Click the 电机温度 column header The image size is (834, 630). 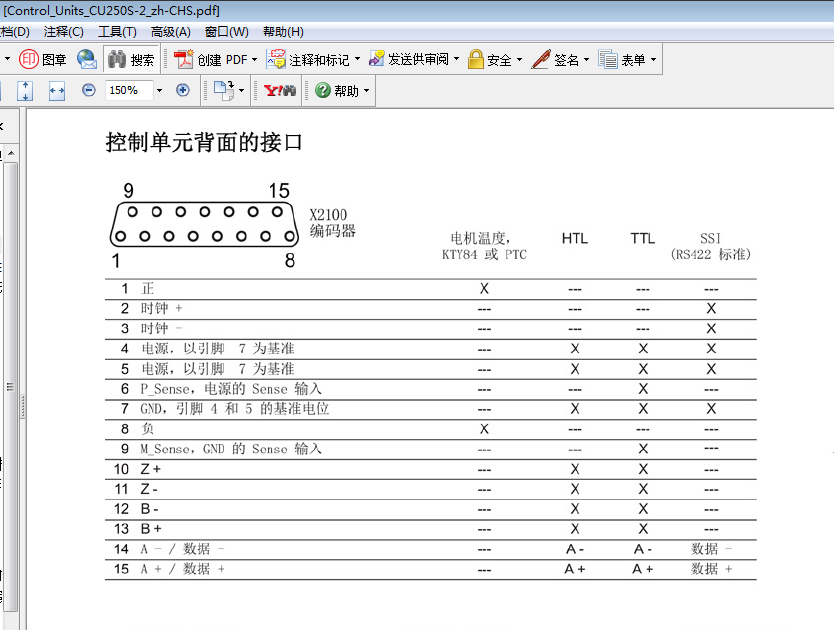coord(484,246)
